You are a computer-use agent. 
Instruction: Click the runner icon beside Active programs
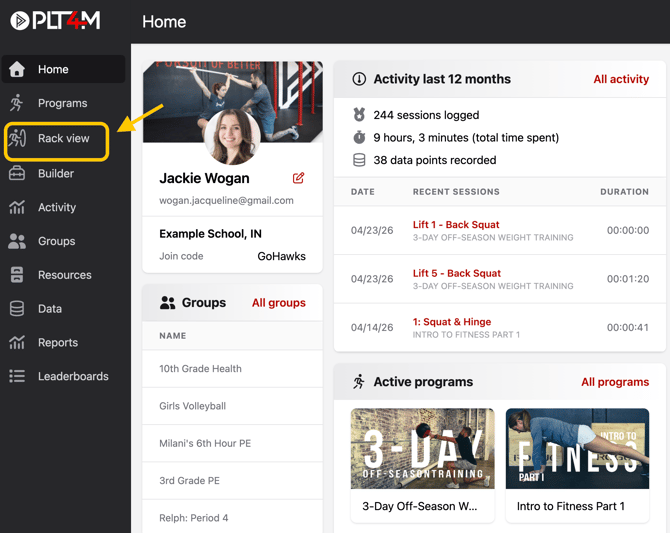(x=359, y=382)
